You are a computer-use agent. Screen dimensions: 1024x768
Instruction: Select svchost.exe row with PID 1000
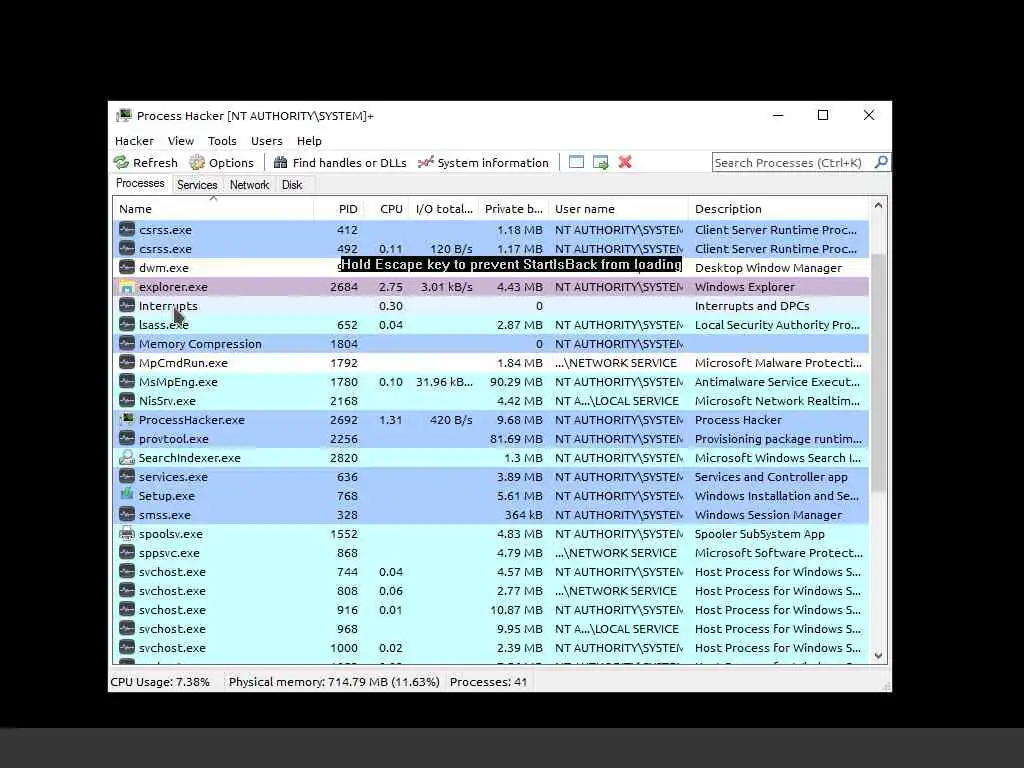[491, 647]
